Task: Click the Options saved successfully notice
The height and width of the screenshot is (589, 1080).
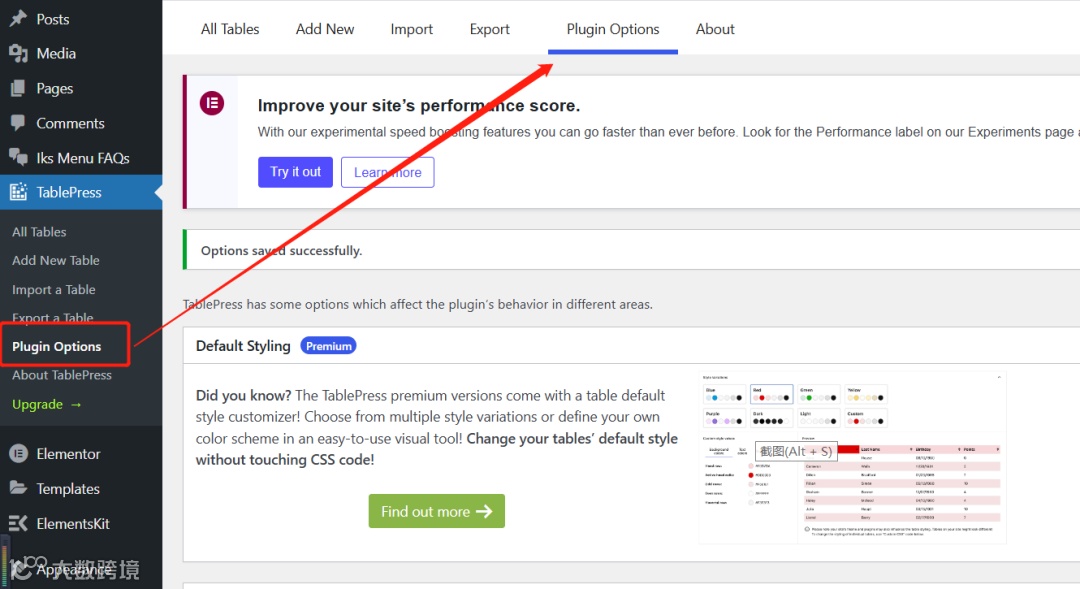Action: [x=631, y=250]
